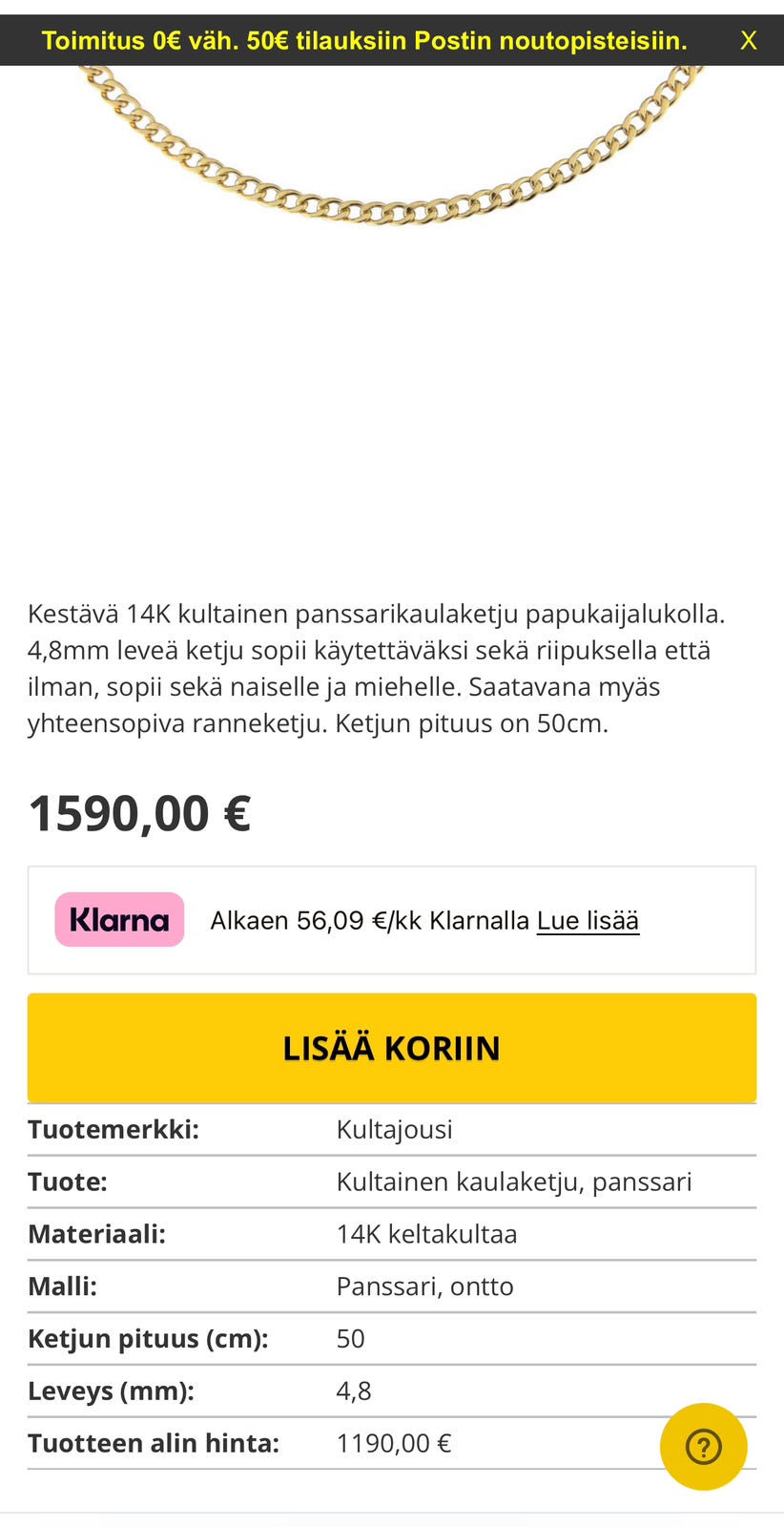The height and width of the screenshot is (1527, 784).
Task: Click the Tuotteen alin hinta label
Action: point(152,1443)
